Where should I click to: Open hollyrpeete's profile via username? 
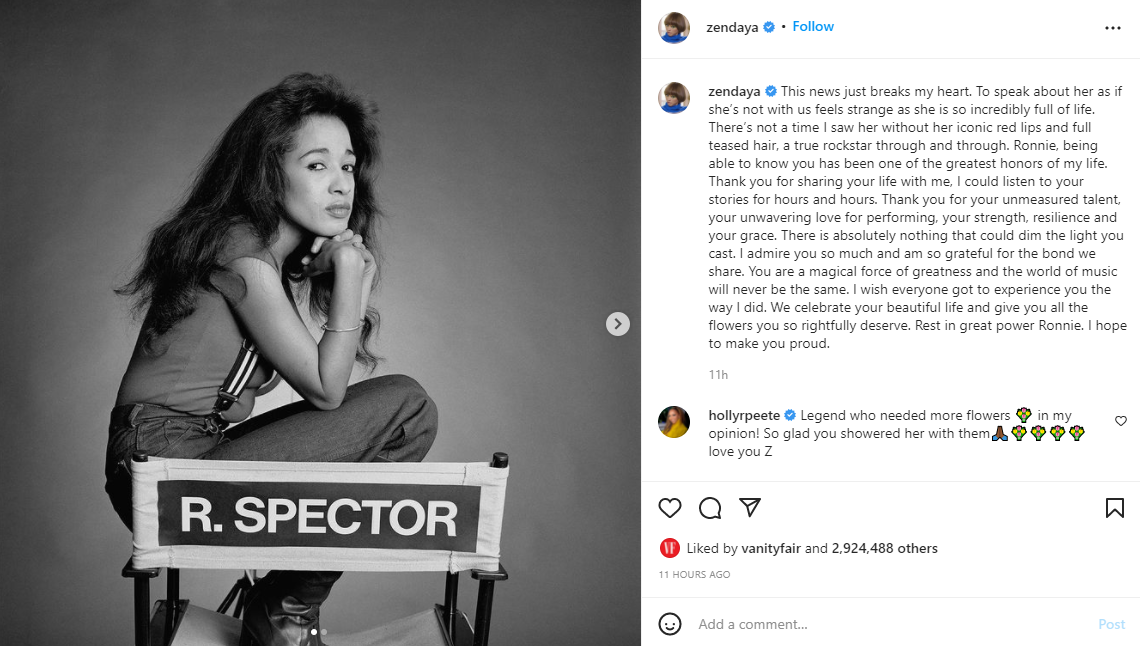click(744, 415)
